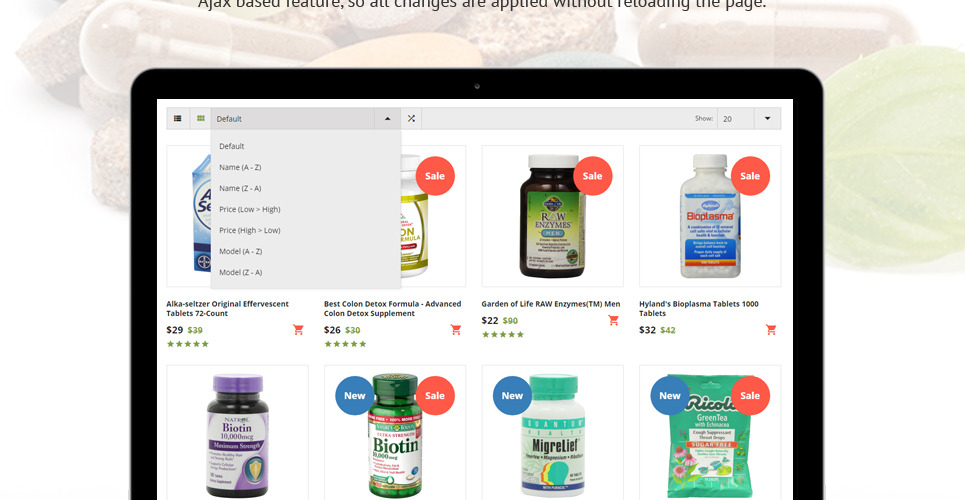Click Sale badge on RAW Enzymes product
The image size is (965, 500).
pos(593,176)
